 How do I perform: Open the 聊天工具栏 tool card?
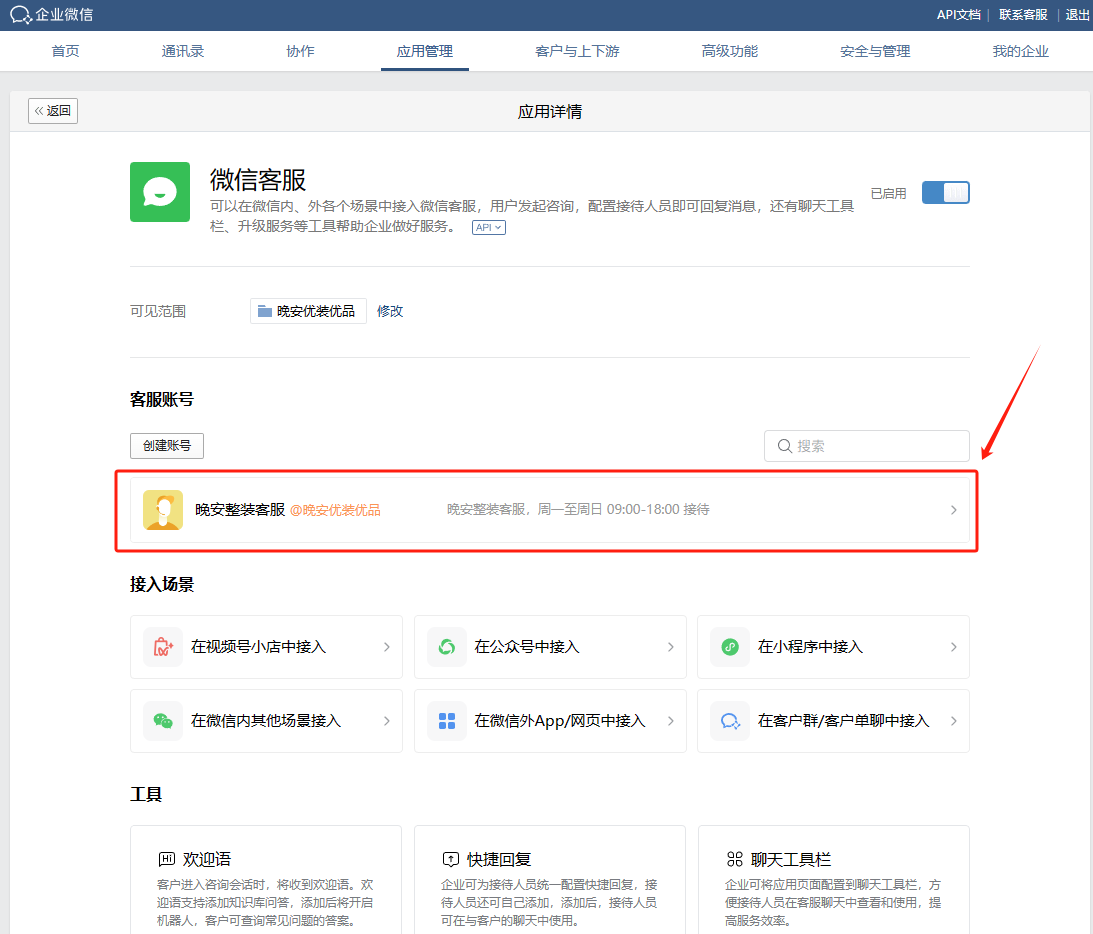click(834, 880)
